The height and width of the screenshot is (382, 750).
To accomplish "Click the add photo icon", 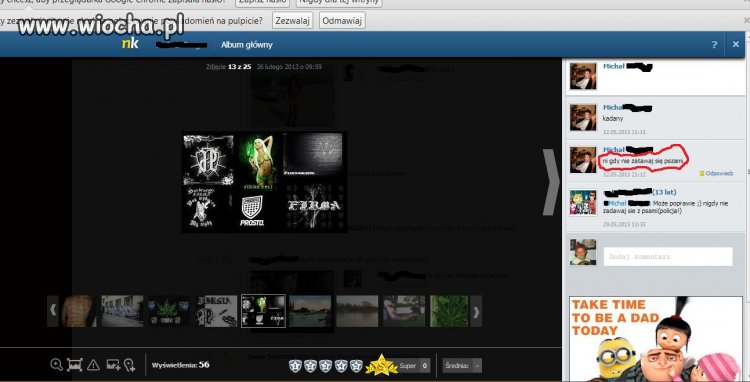I will pyautogui.click(x=113, y=365).
